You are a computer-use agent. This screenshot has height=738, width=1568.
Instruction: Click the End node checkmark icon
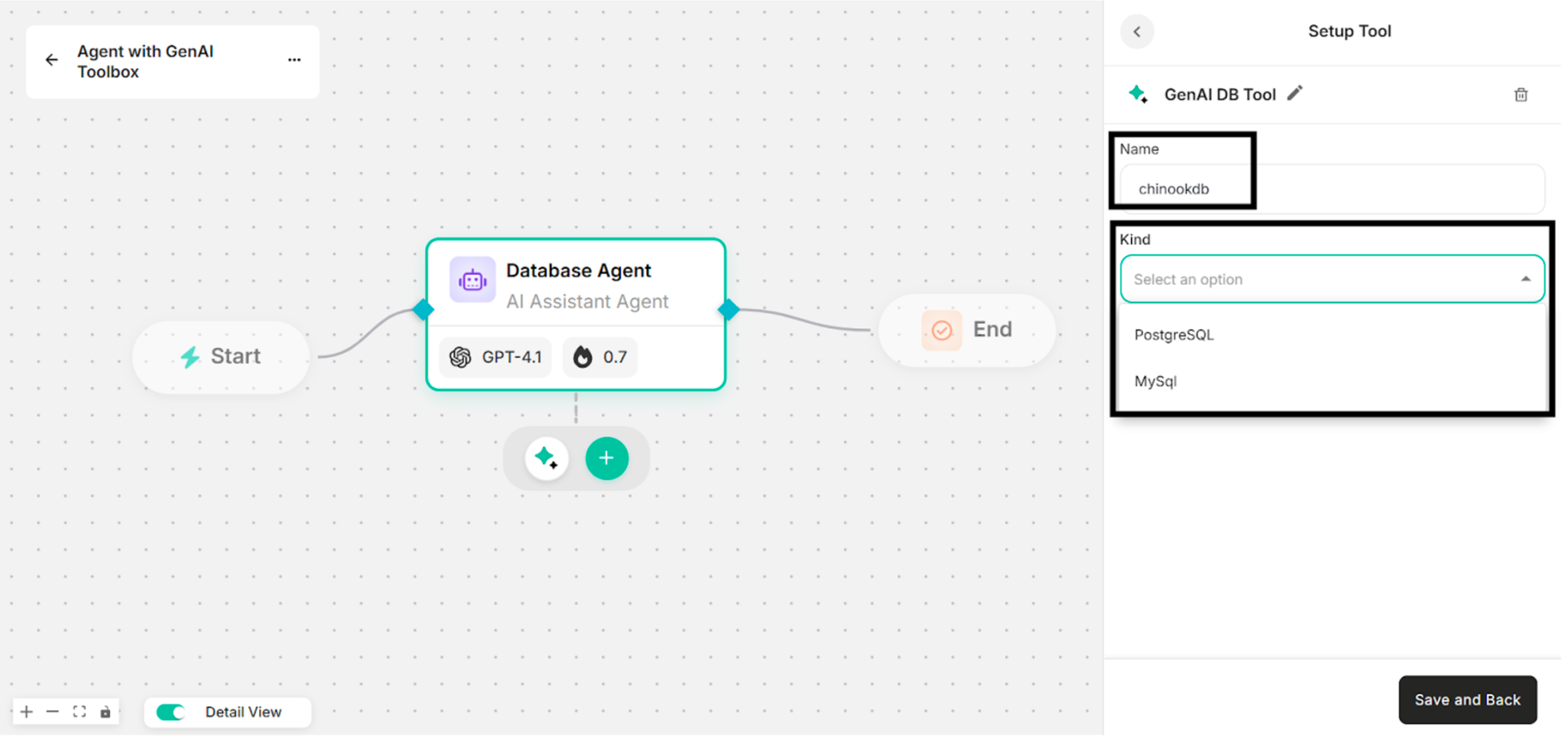tap(942, 331)
